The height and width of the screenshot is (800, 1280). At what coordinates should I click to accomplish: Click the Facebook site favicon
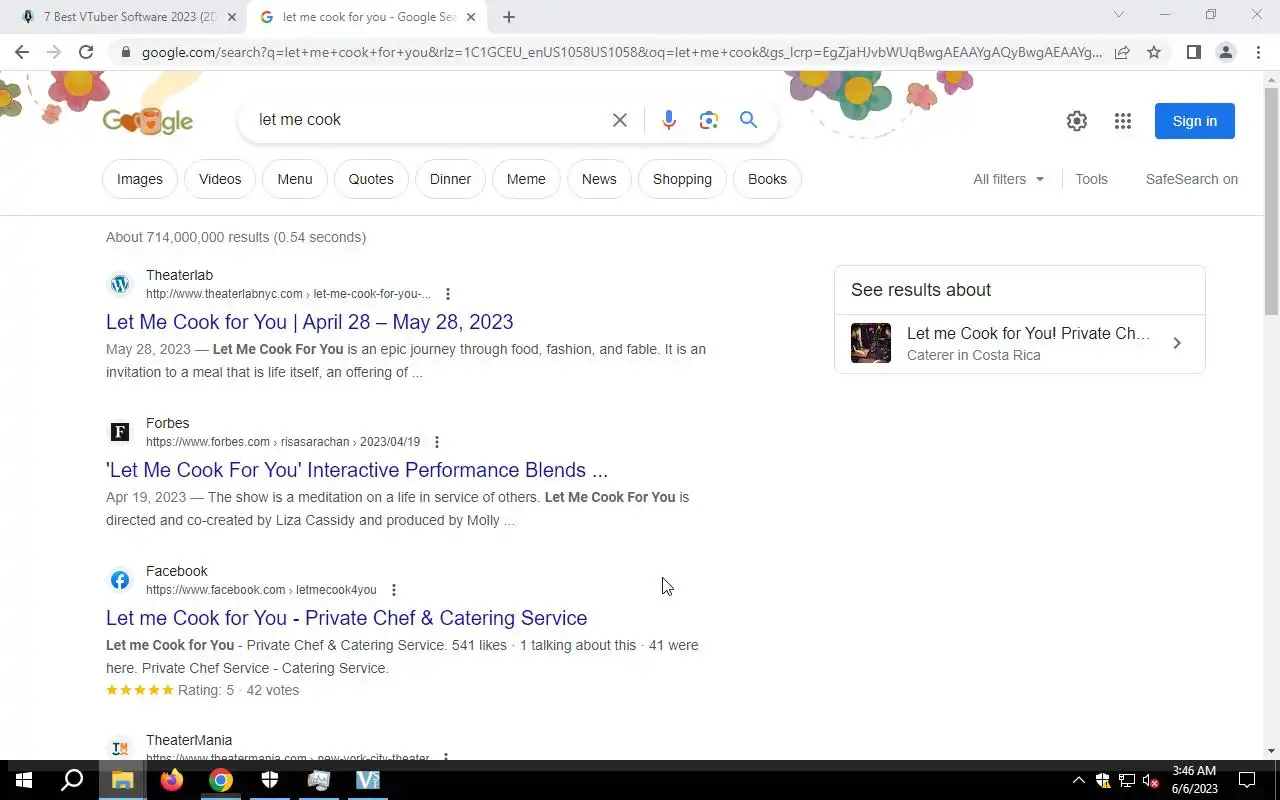120,580
